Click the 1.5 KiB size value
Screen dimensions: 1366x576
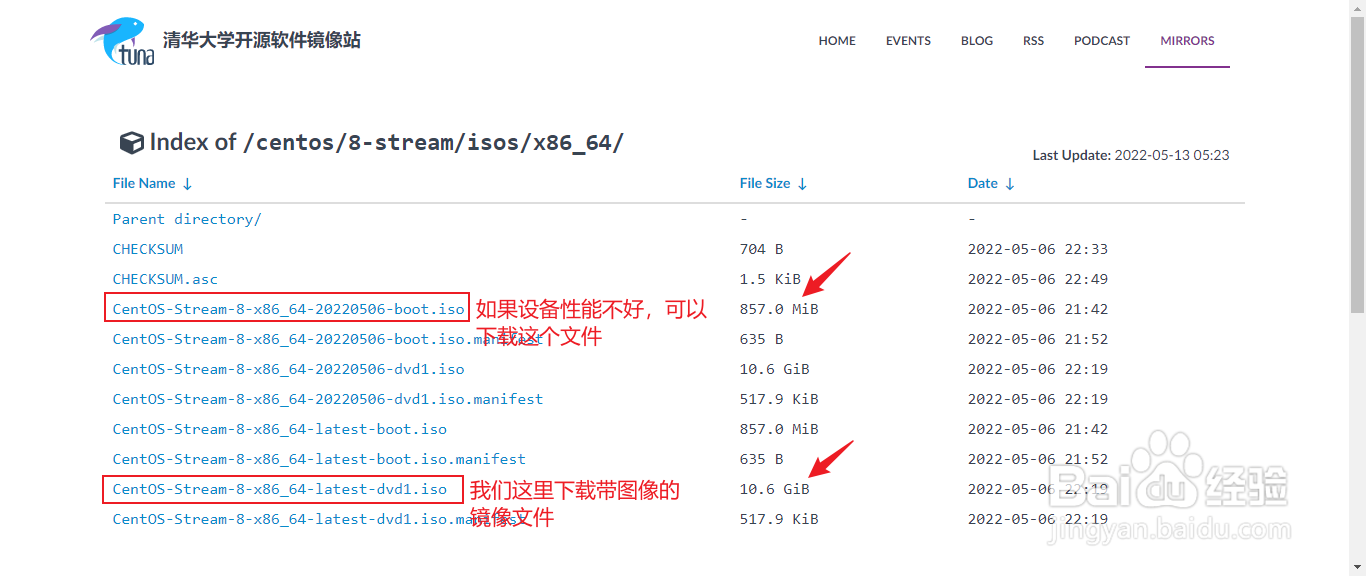(770, 279)
